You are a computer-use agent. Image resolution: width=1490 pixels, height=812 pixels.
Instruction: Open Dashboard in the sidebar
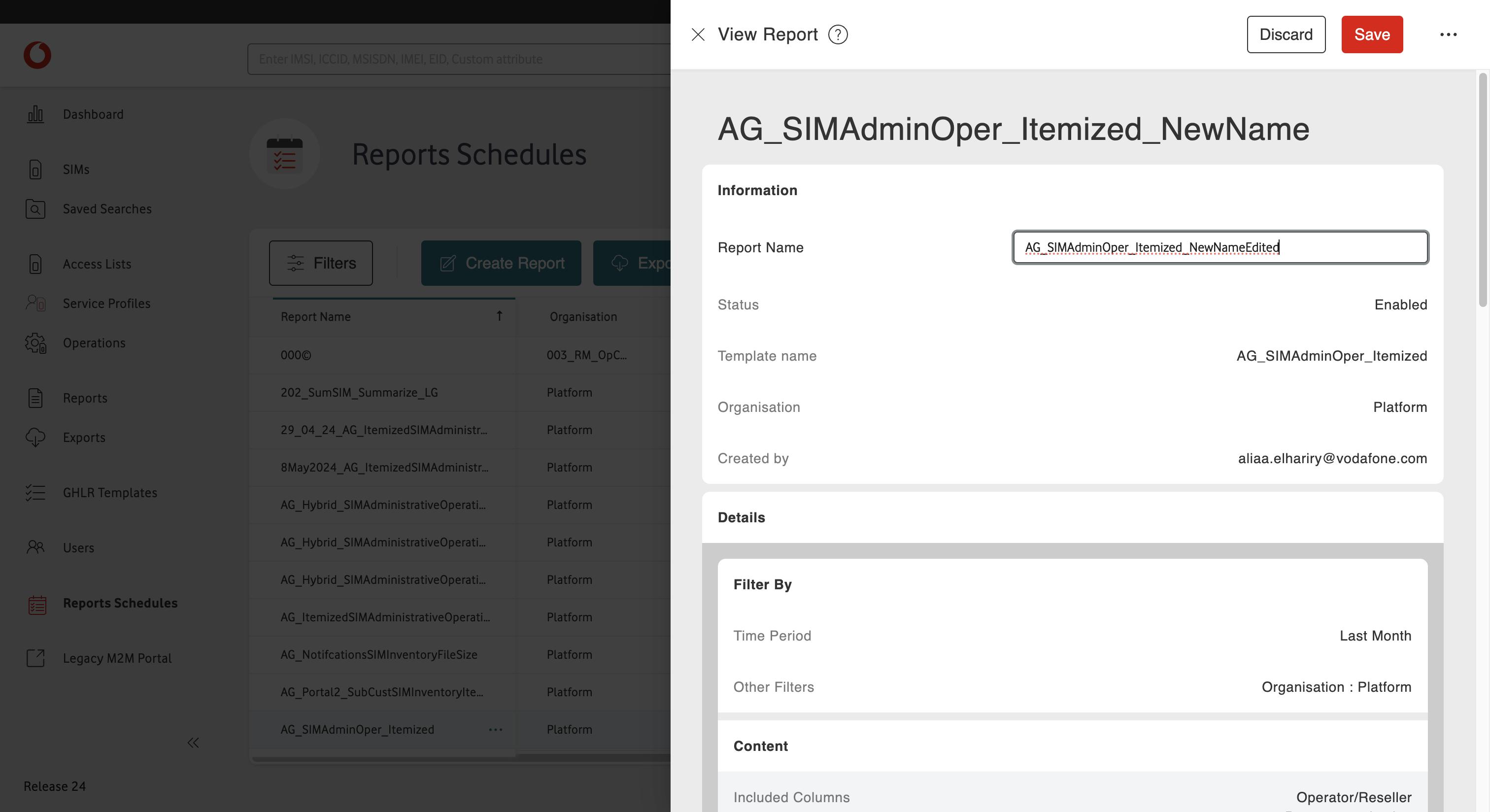[x=93, y=114]
